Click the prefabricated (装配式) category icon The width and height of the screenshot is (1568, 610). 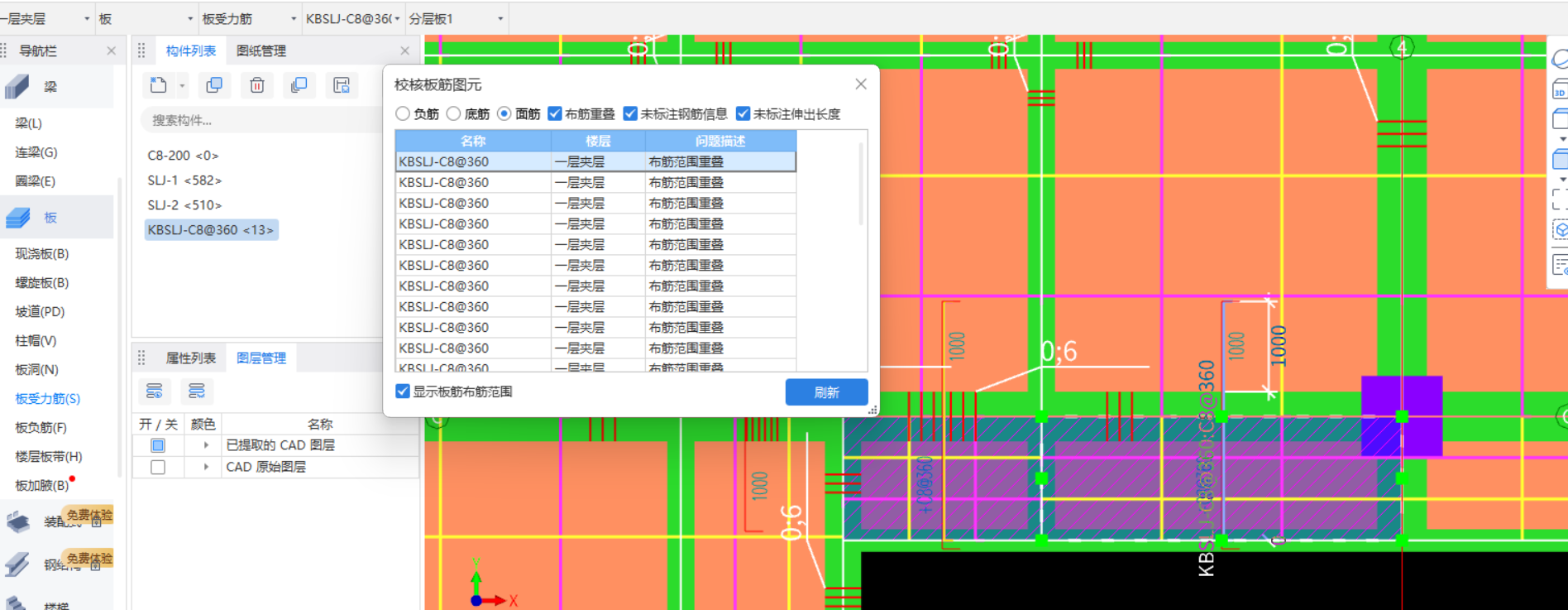(x=17, y=521)
